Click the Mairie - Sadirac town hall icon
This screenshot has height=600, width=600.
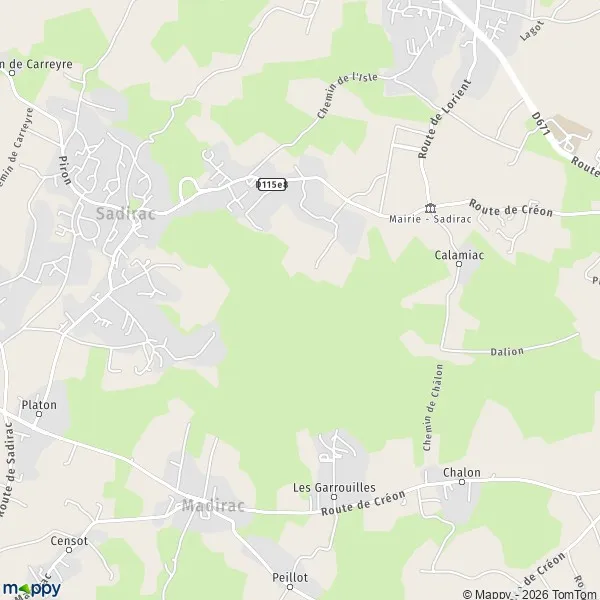[430, 208]
